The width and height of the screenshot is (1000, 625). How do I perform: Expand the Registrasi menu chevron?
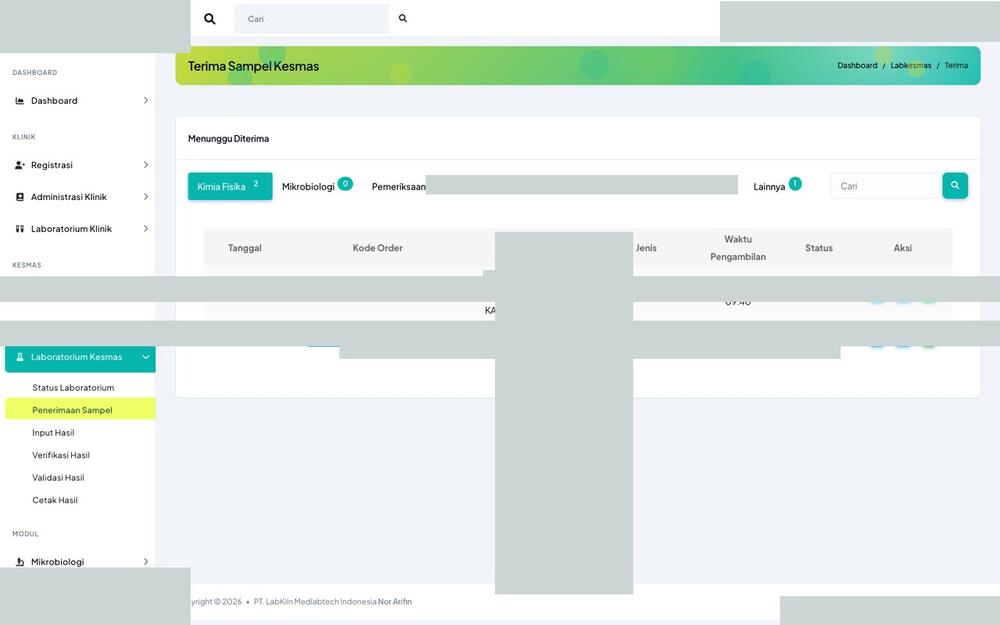coord(146,165)
